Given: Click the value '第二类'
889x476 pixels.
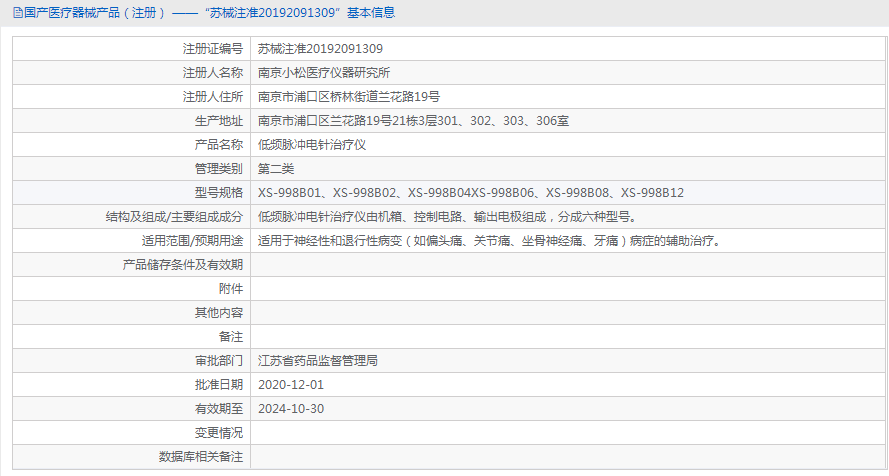Looking at the screenshot, I should coord(276,169).
